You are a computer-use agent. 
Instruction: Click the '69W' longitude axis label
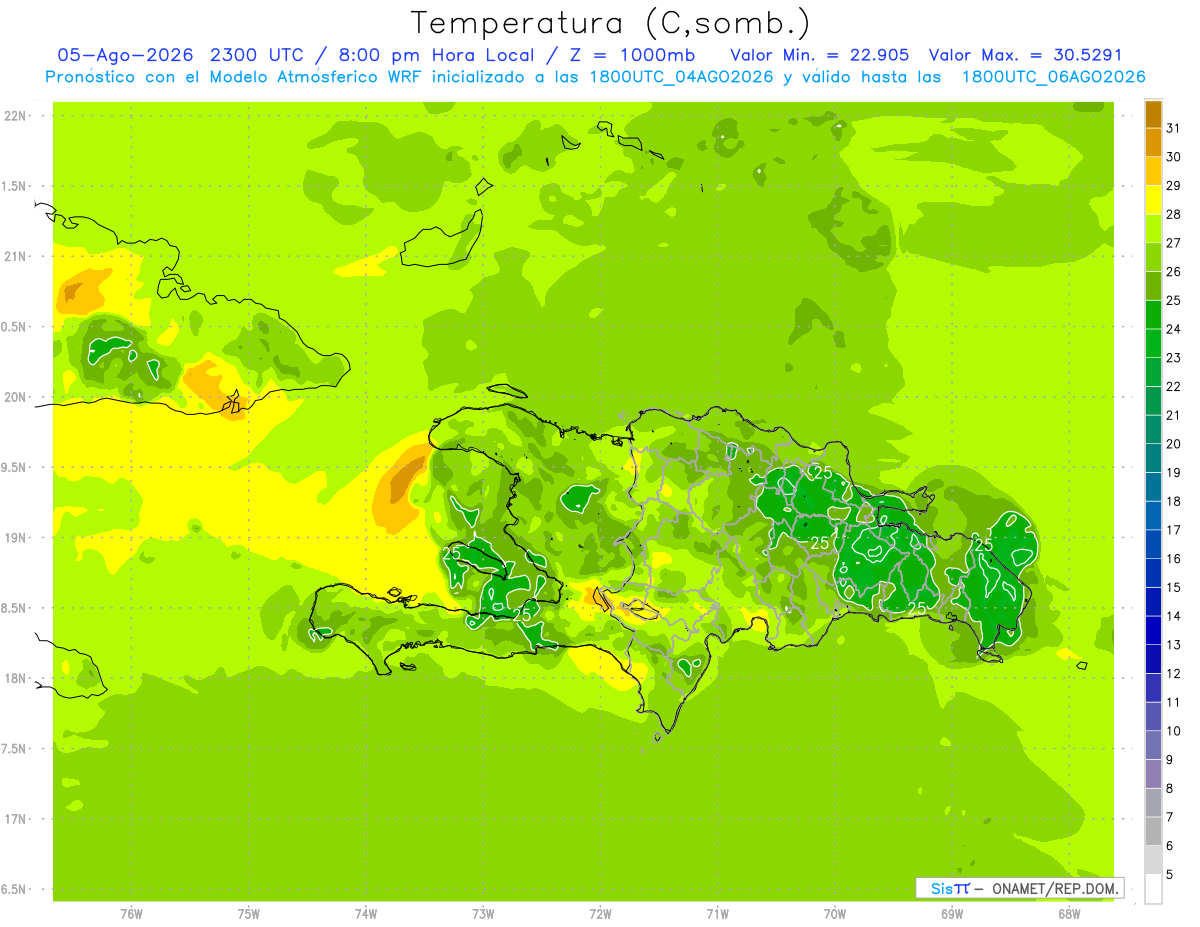point(952,914)
